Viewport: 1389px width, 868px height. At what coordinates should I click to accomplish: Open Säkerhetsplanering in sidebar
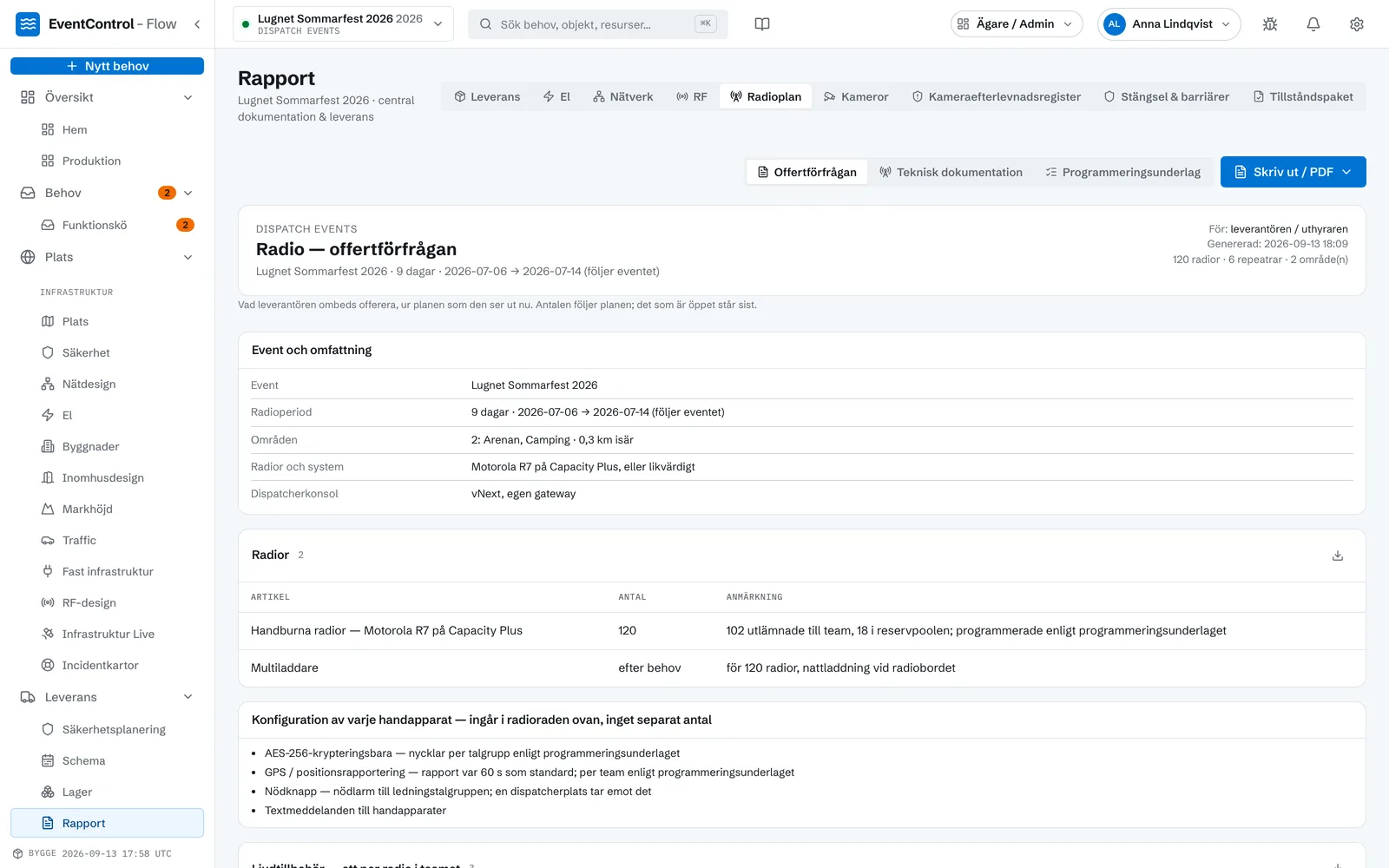pos(107,729)
